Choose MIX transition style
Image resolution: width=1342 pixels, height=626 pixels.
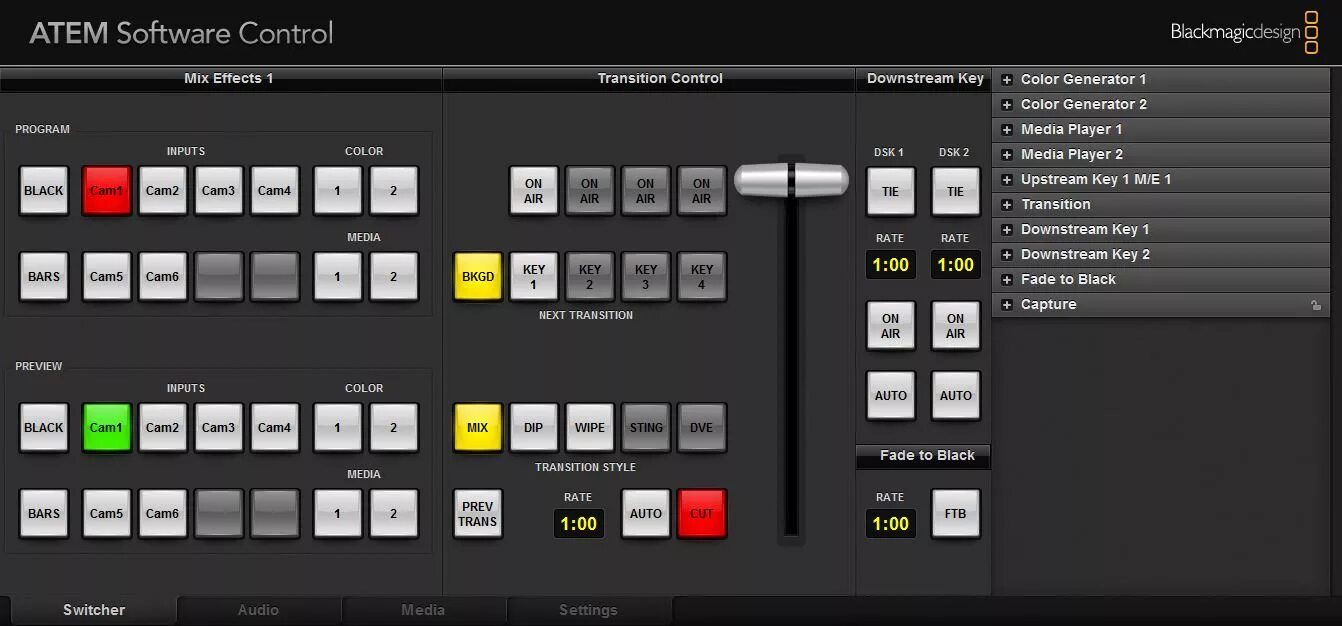coord(478,427)
